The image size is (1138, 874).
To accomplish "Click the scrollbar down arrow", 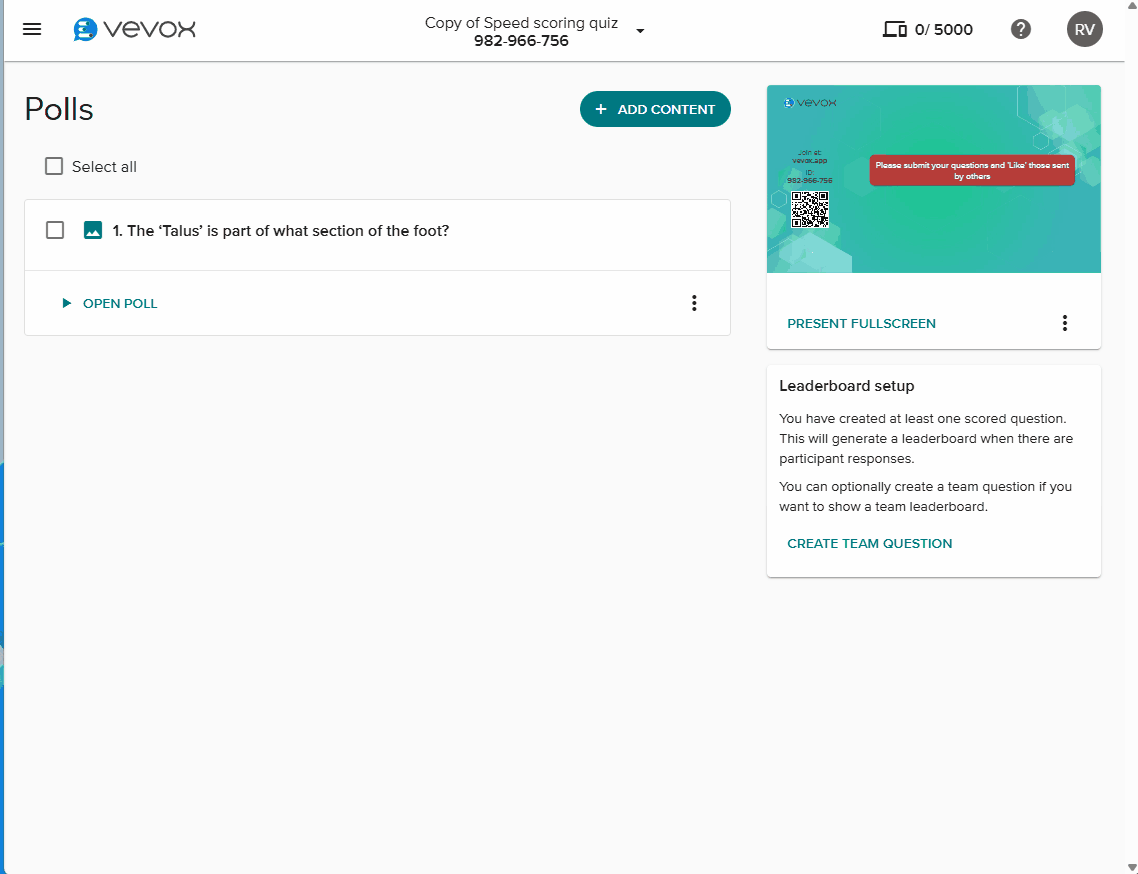I will click(x=1131, y=868).
